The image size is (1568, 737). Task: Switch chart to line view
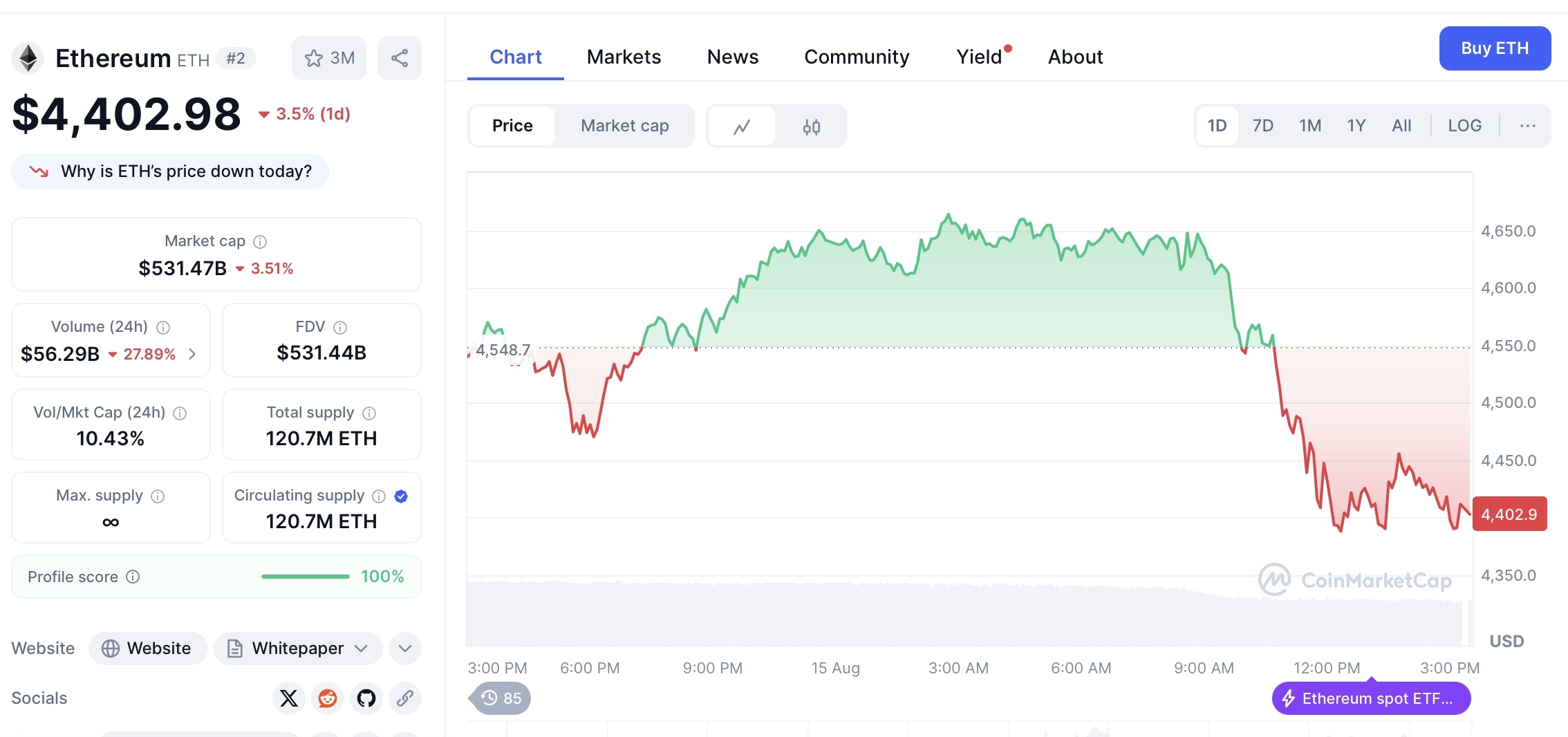tap(742, 127)
